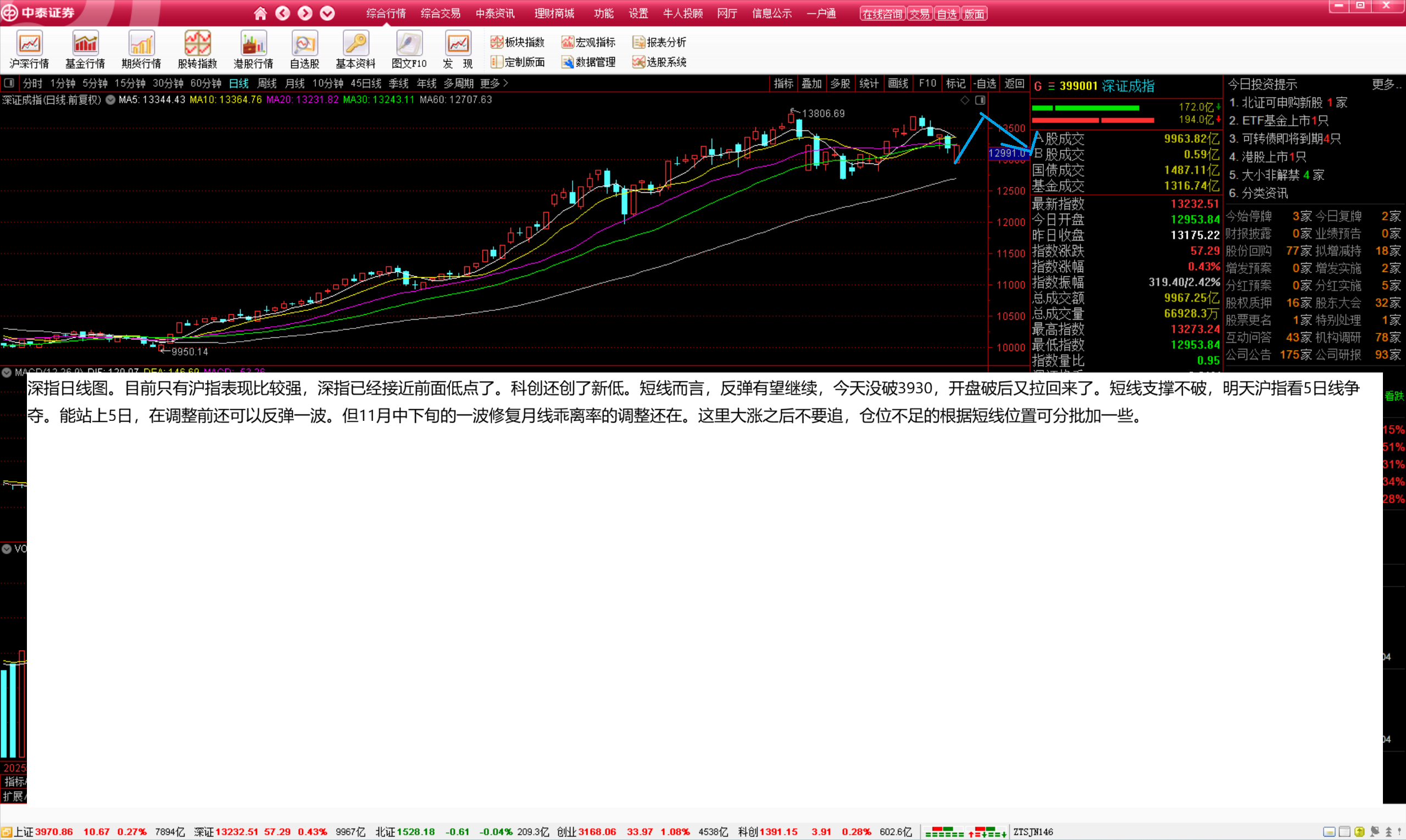1406x840 pixels.
Task: Open the moving-average settings dropdown after 前复权
Action: pyautogui.click(x=110, y=99)
